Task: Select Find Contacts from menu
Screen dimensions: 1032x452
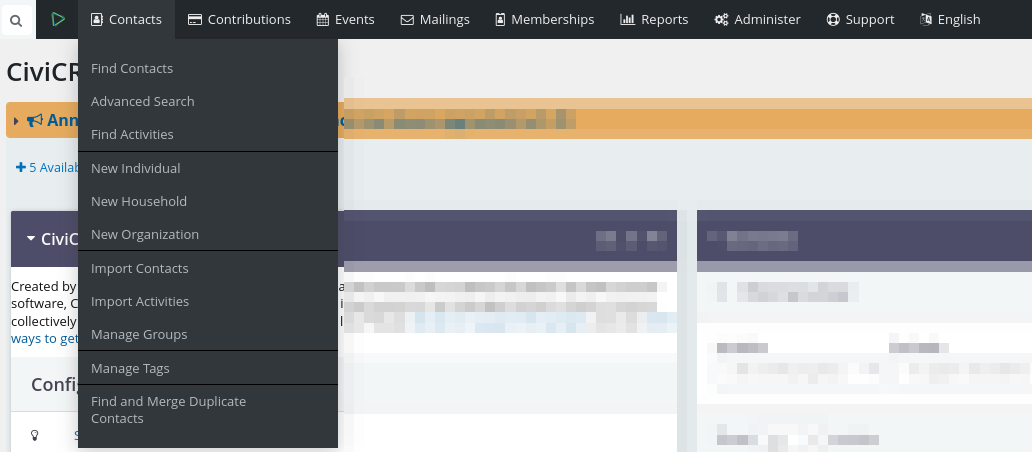Action: point(132,68)
